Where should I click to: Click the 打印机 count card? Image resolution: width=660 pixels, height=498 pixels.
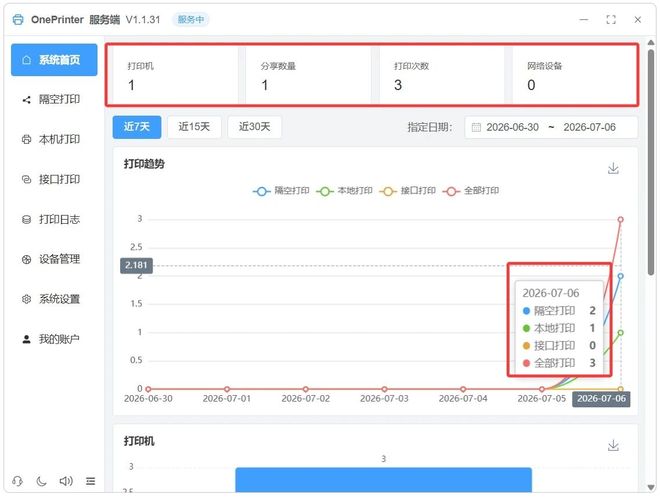(x=175, y=75)
